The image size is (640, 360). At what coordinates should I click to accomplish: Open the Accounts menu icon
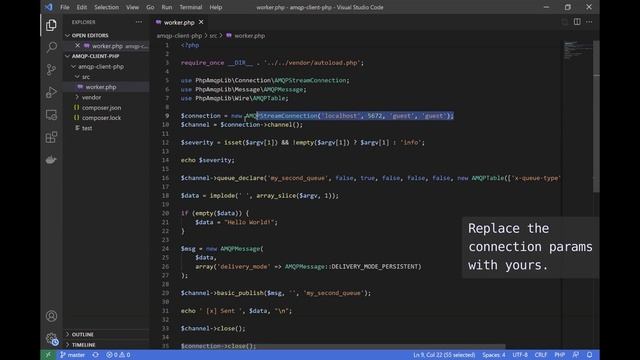tap(51, 316)
